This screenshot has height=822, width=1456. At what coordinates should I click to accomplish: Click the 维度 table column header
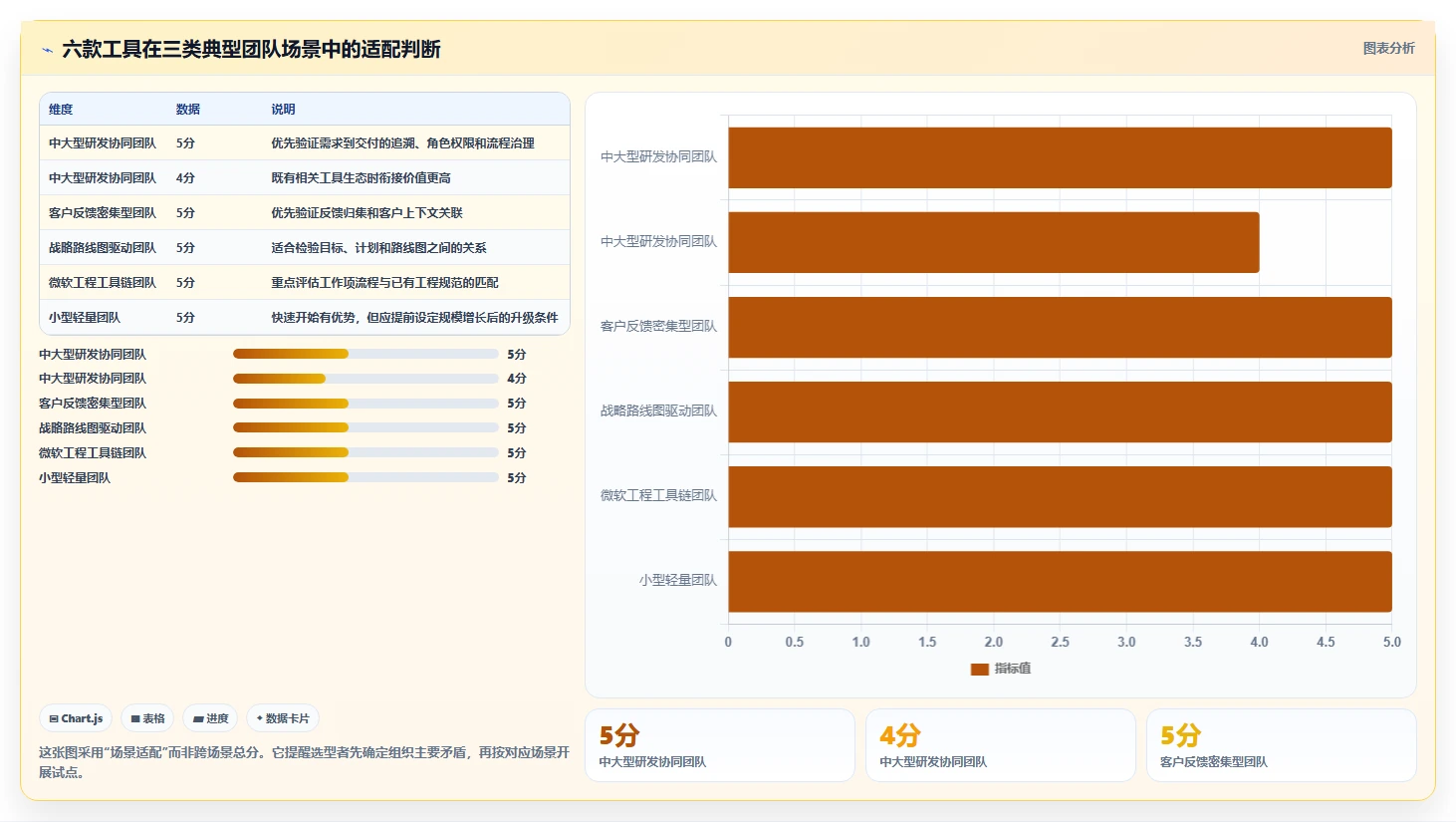(61, 110)
